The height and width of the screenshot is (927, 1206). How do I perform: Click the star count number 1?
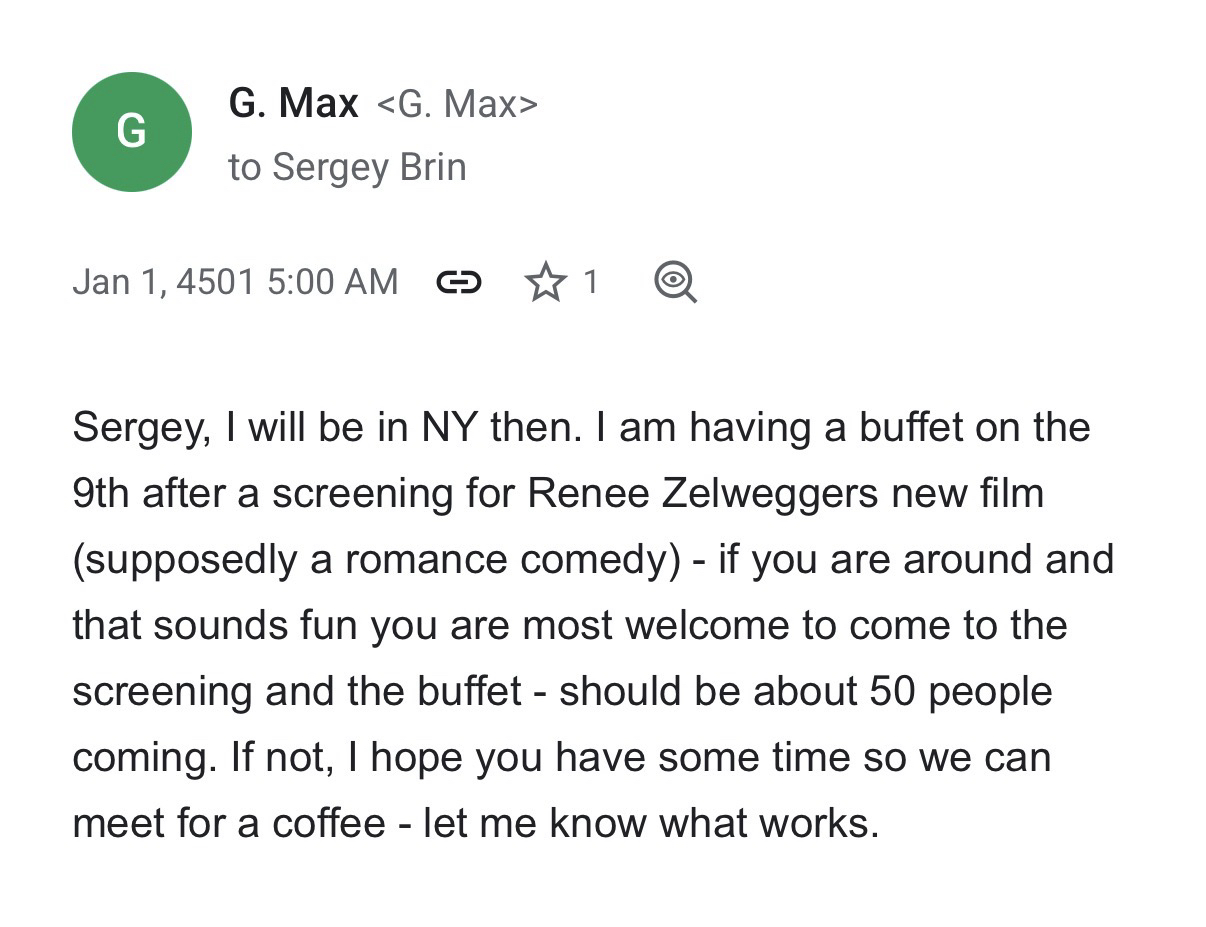coord(590,283)
